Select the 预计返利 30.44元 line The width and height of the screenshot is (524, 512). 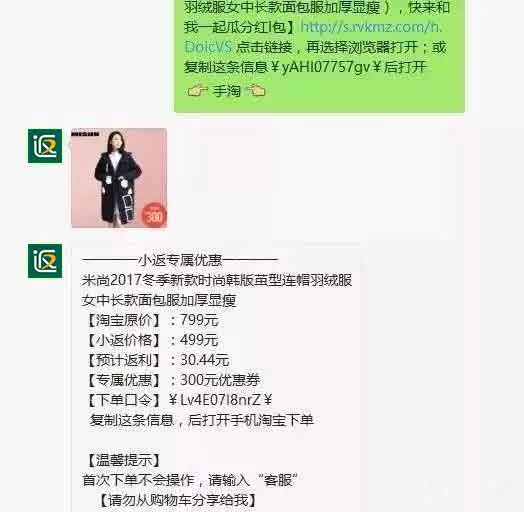click(158, 360)
